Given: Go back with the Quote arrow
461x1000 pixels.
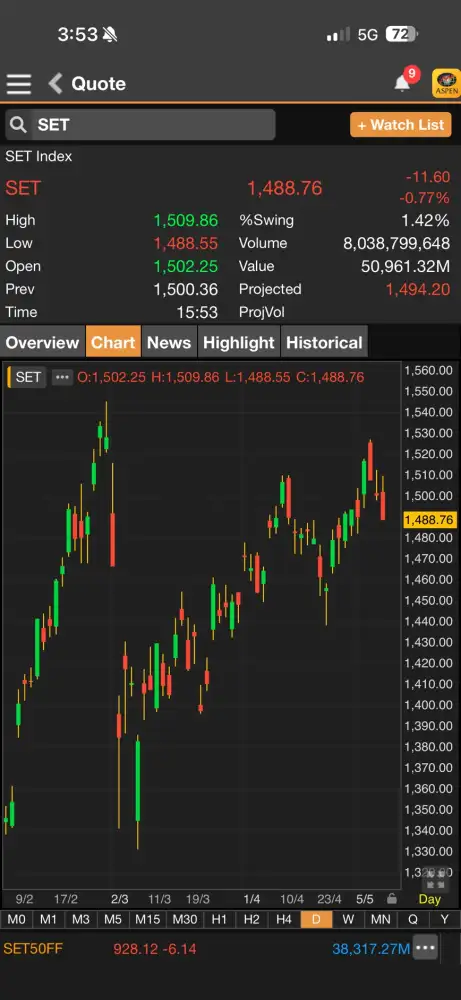Looking at the screenshot, I should click(55, 84).
